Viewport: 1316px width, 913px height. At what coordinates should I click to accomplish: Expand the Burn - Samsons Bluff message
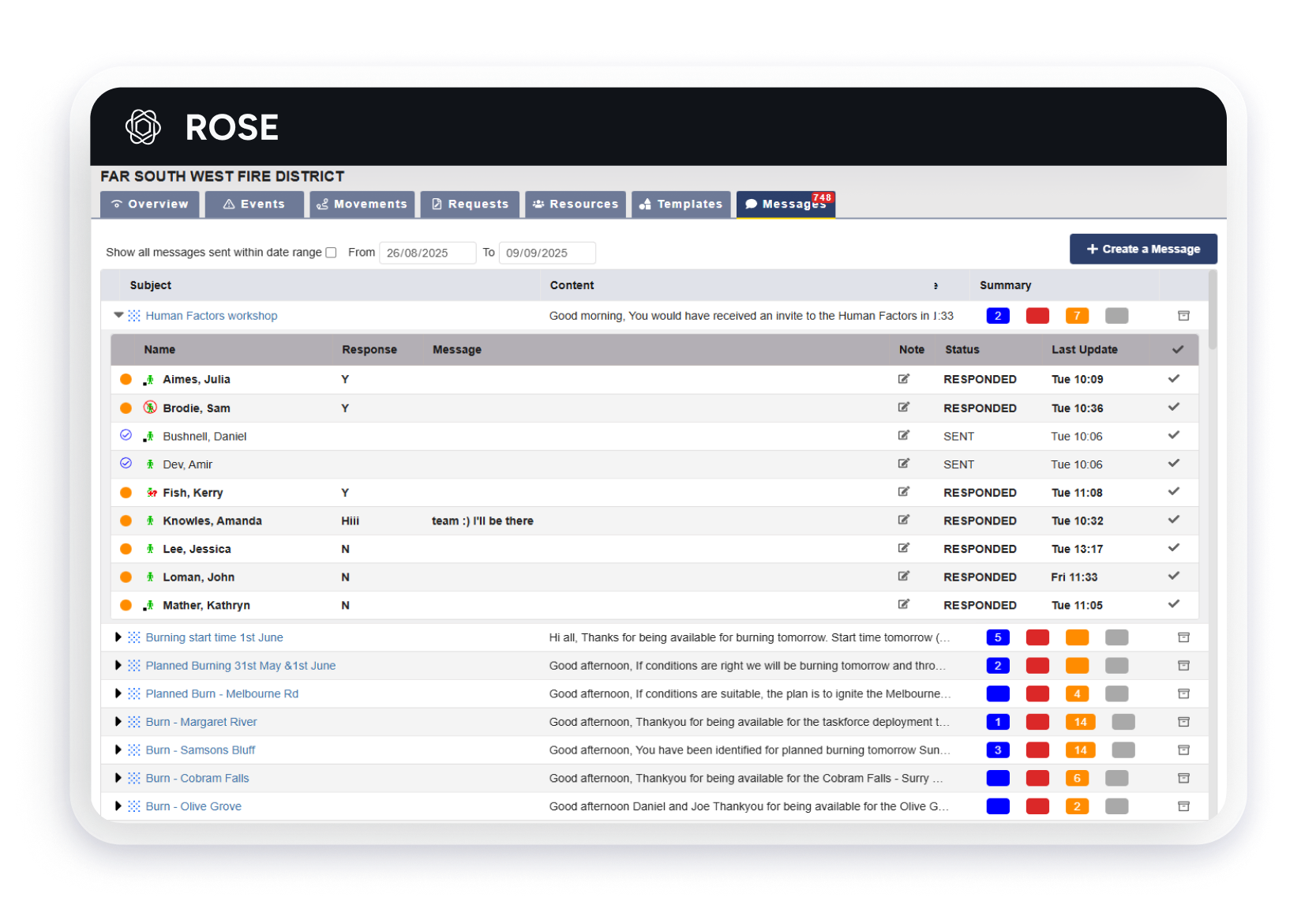[x=118, y=750]
